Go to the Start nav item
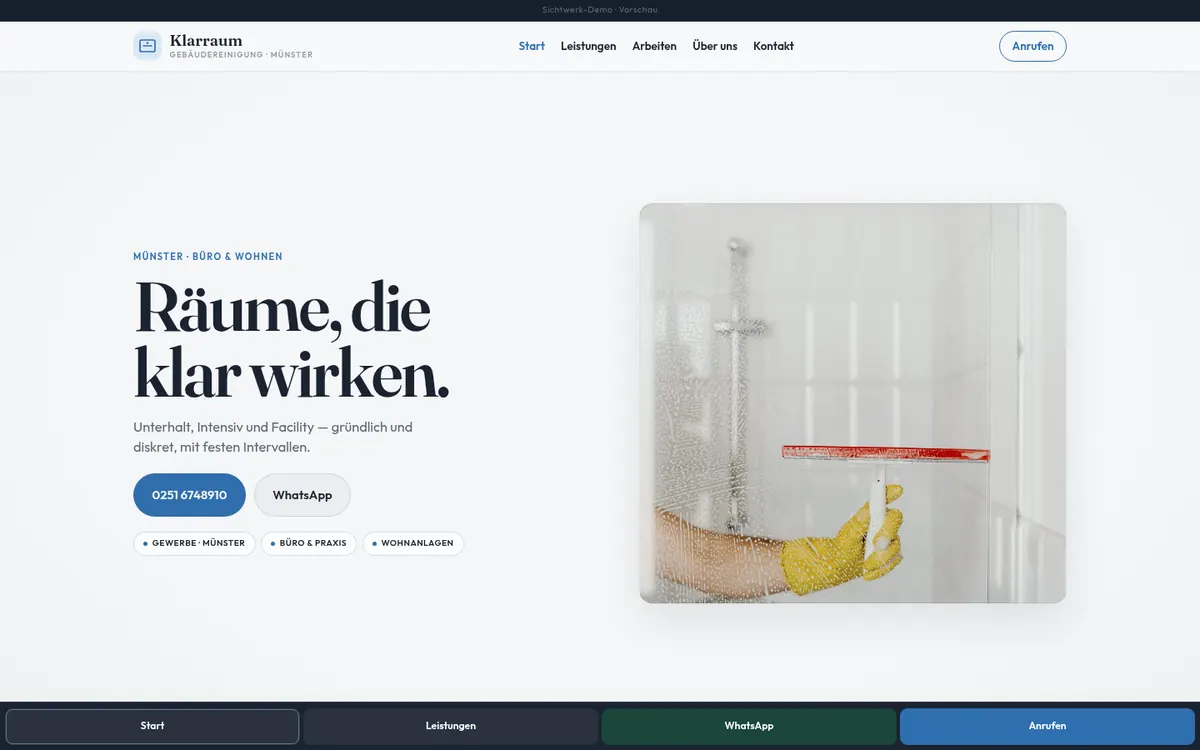The height and width of the screenshot is (750, 1200). coord(532,46)
